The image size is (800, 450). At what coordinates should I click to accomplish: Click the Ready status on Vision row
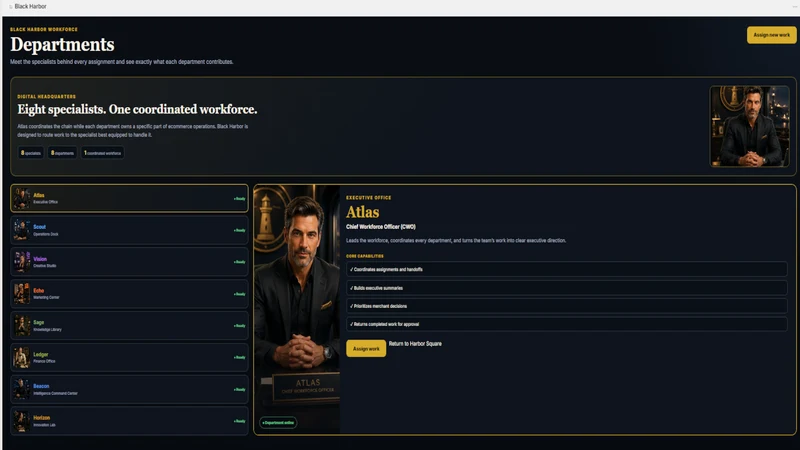point(239,262)
